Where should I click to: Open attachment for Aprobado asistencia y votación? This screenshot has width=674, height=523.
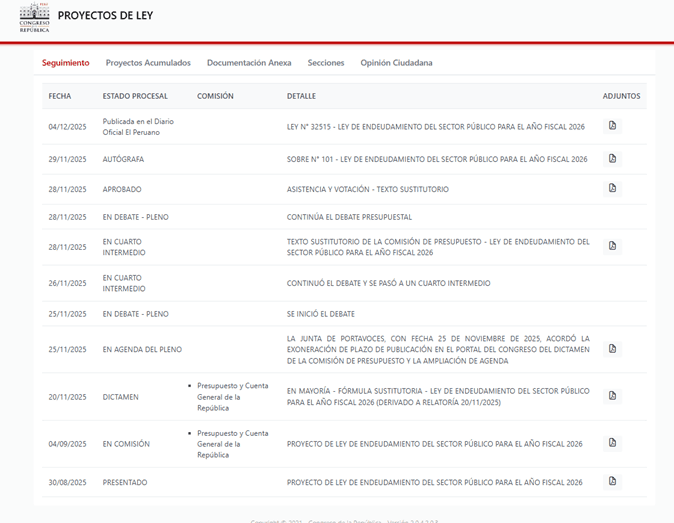coord(613,188)
